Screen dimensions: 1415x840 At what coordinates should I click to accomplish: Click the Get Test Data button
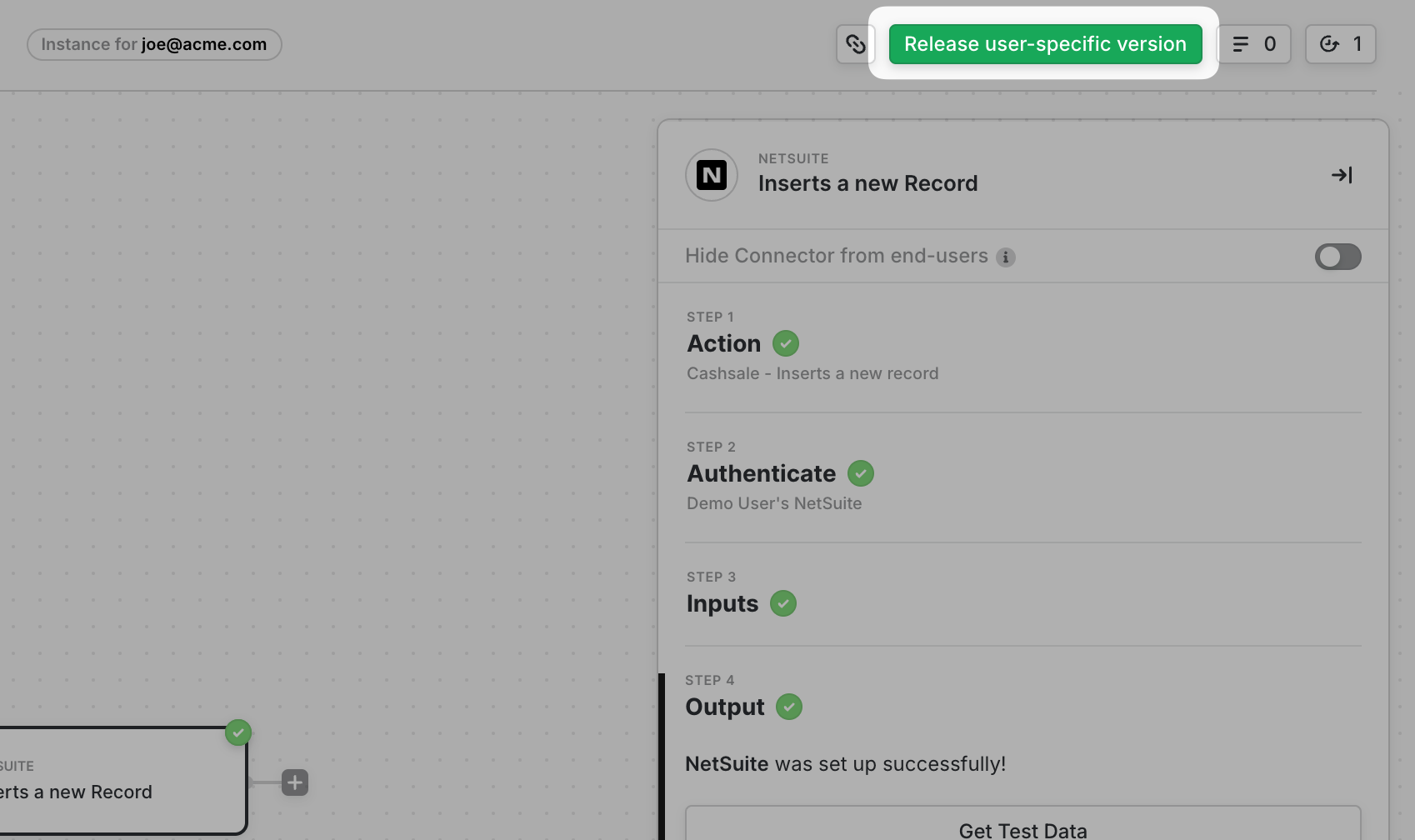(x=1022, y=827)
